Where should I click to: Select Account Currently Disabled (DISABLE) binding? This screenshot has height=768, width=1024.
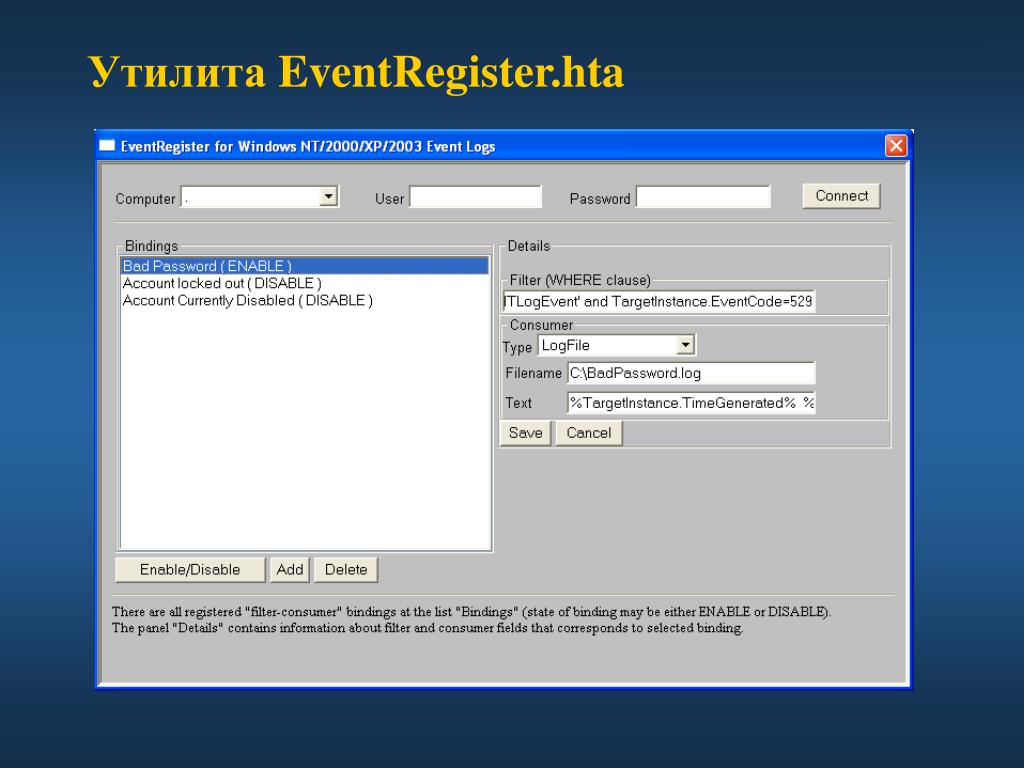coord(247,300)
